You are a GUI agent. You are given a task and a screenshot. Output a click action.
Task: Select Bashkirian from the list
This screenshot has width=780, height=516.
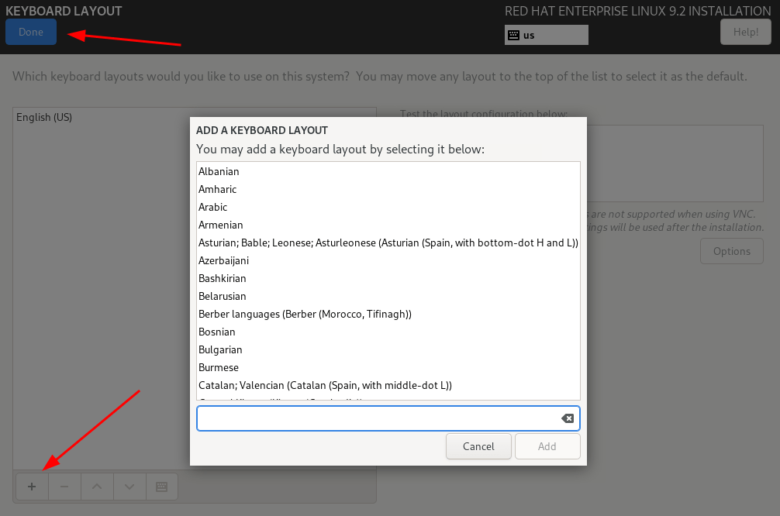click(x=388, y=279)
